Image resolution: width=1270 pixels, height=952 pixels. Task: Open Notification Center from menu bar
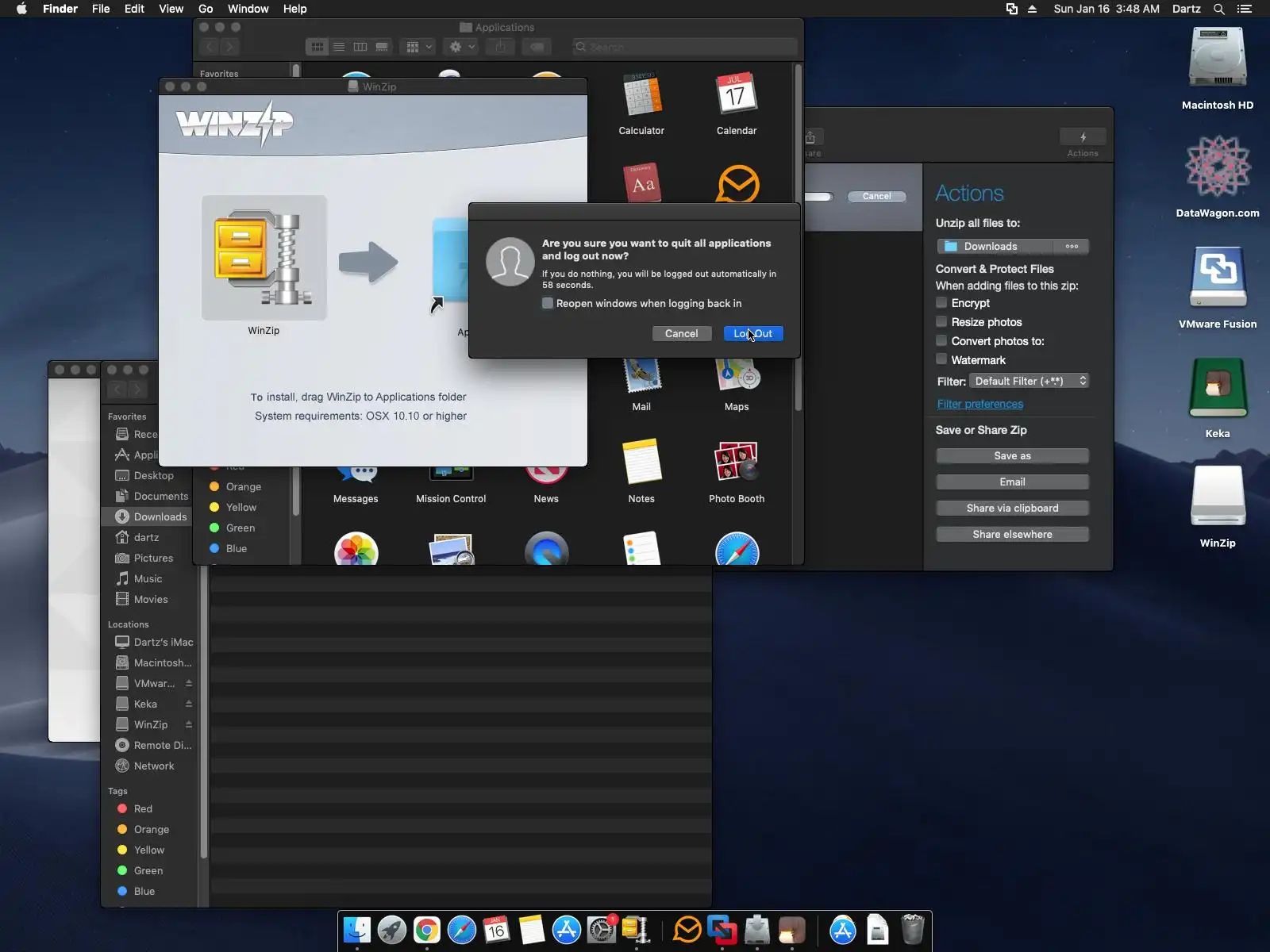click(1245, 9)
